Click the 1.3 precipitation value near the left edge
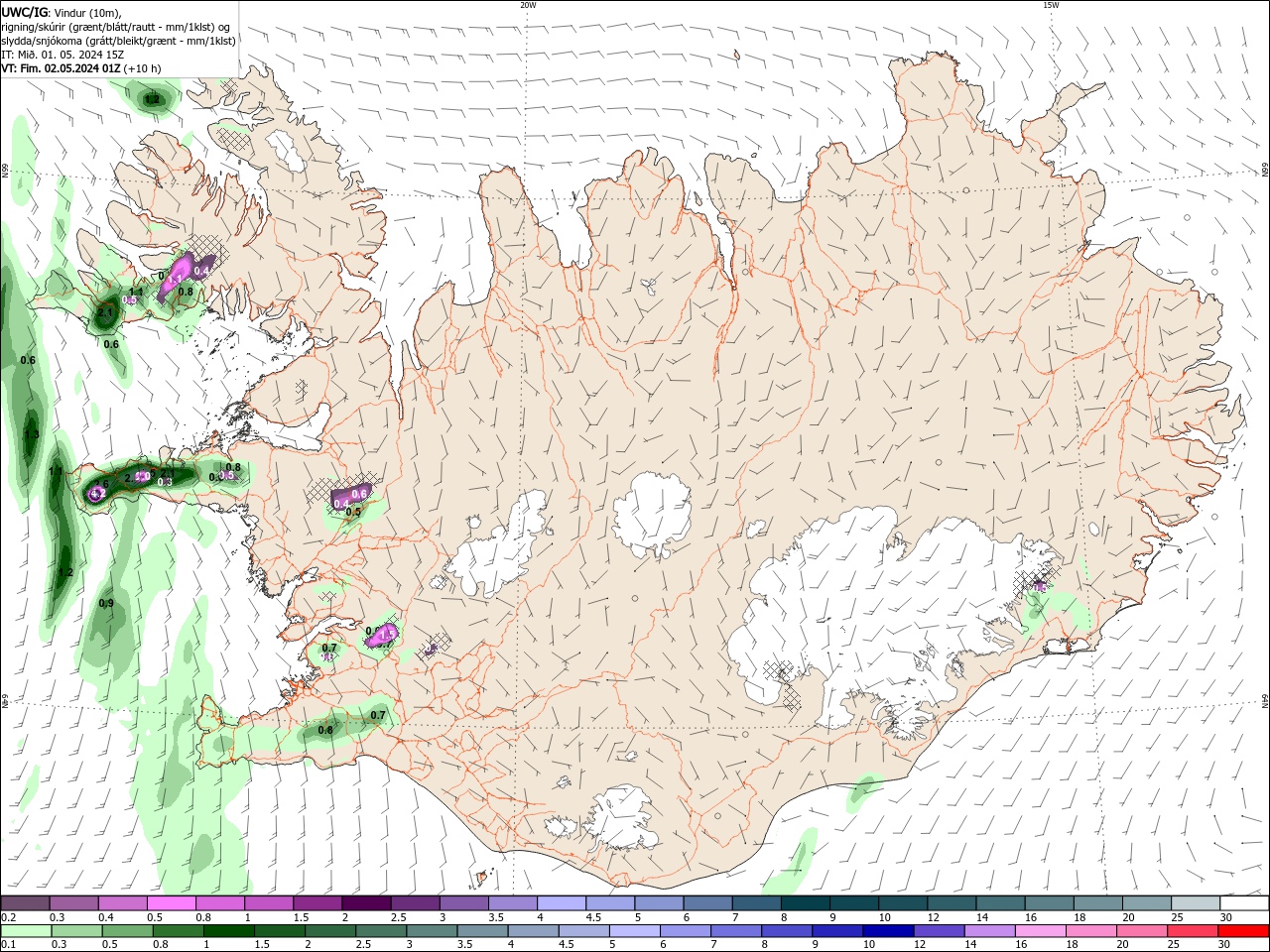The image size is (1270, 952). (x=32, y=434)
